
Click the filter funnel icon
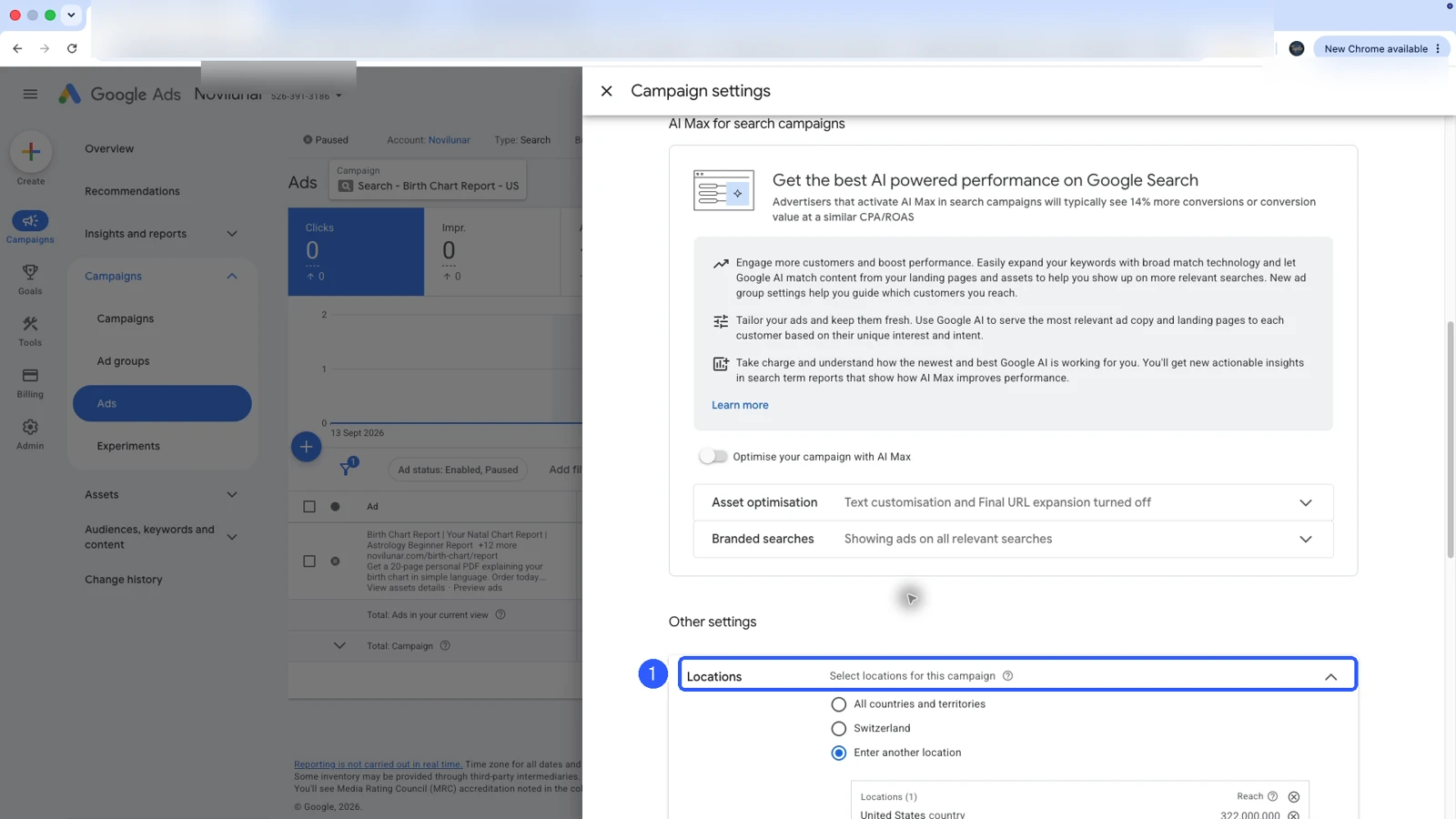[346, 470]
